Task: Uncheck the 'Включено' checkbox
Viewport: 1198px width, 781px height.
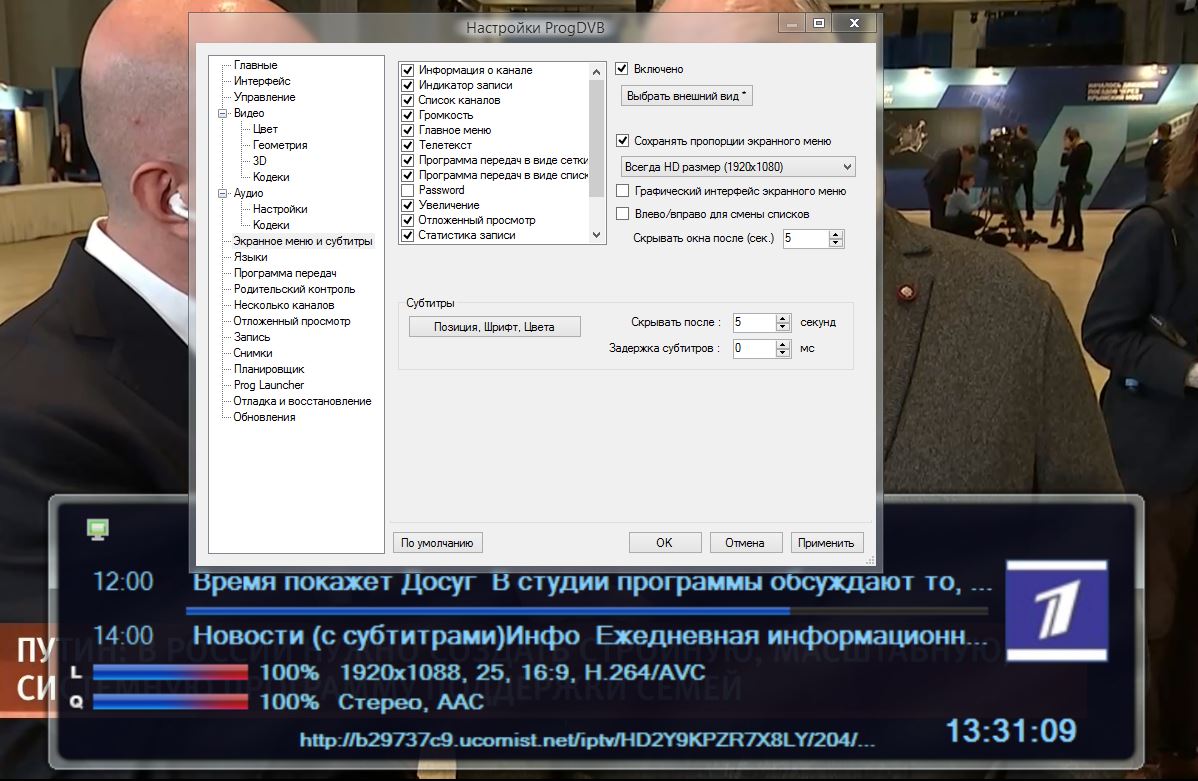Action: click(622, 69)
